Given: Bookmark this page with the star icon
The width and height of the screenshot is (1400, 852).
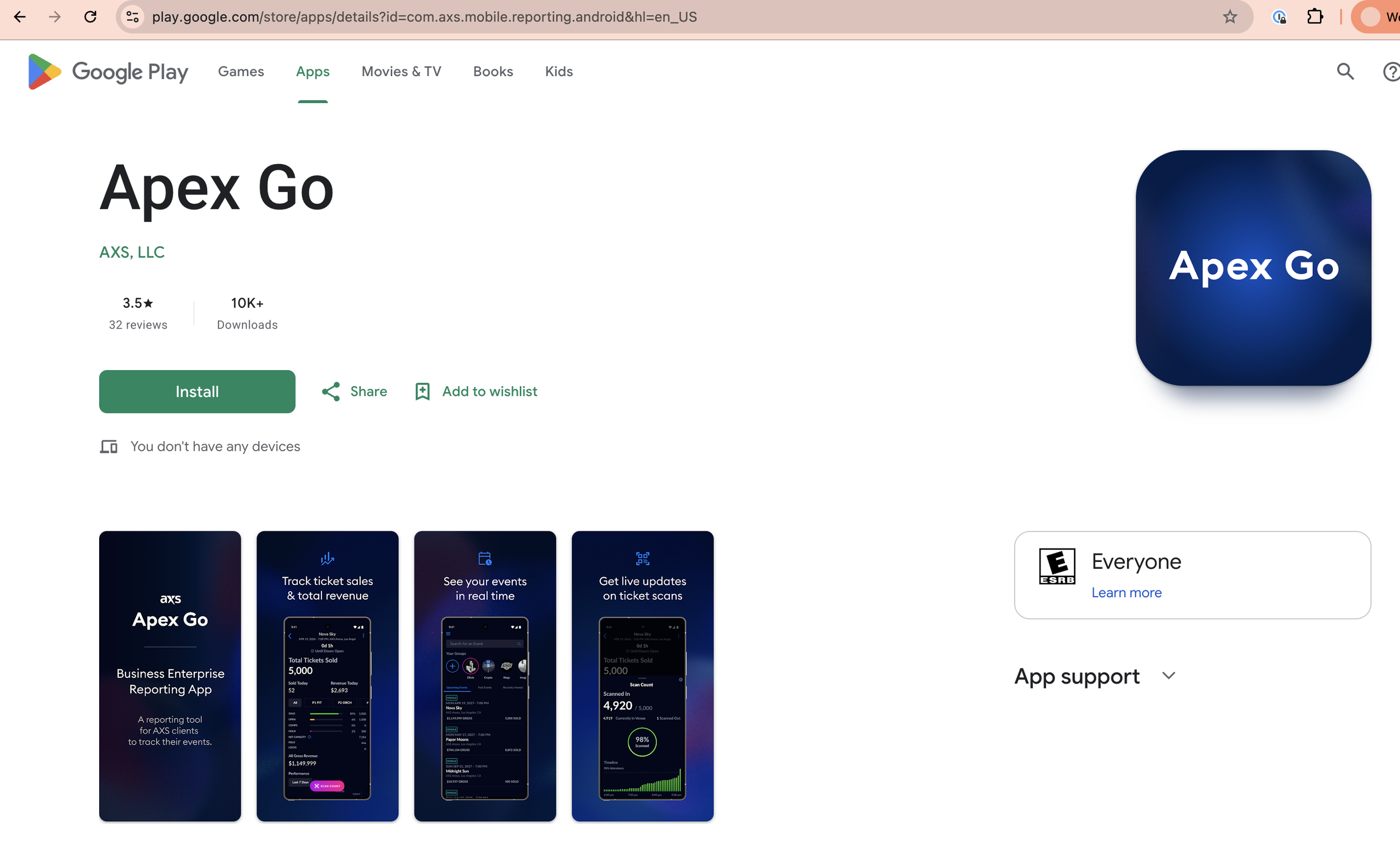Looking at the screenshot, I should click(1230, 17).
